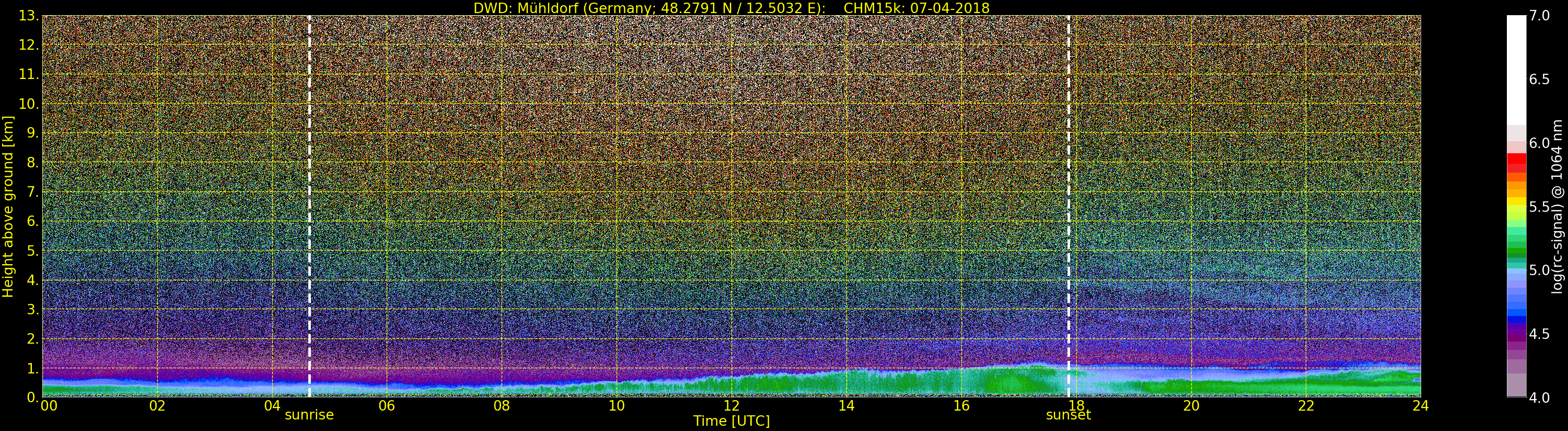Viewport: 1568px width, 431px height.
Task: Click the 'CHM15k: 07-04-2018' title text
Action: (916, 8)
